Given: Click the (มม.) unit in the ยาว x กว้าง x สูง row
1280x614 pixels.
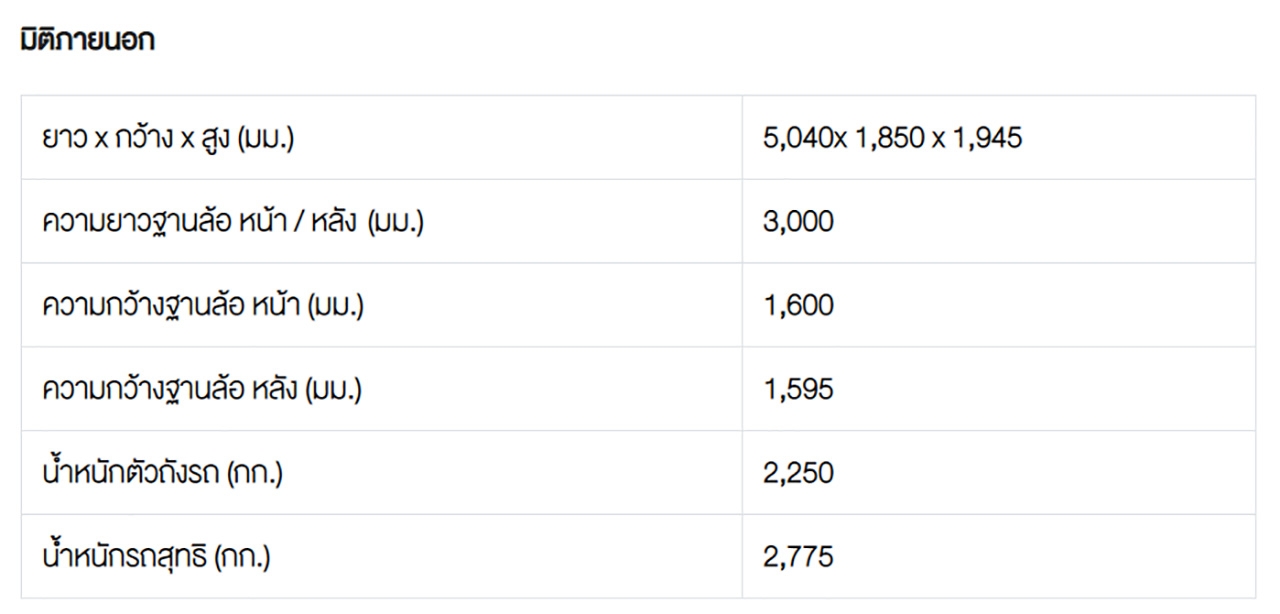Looking at the screenshot, I should [266, 138].
